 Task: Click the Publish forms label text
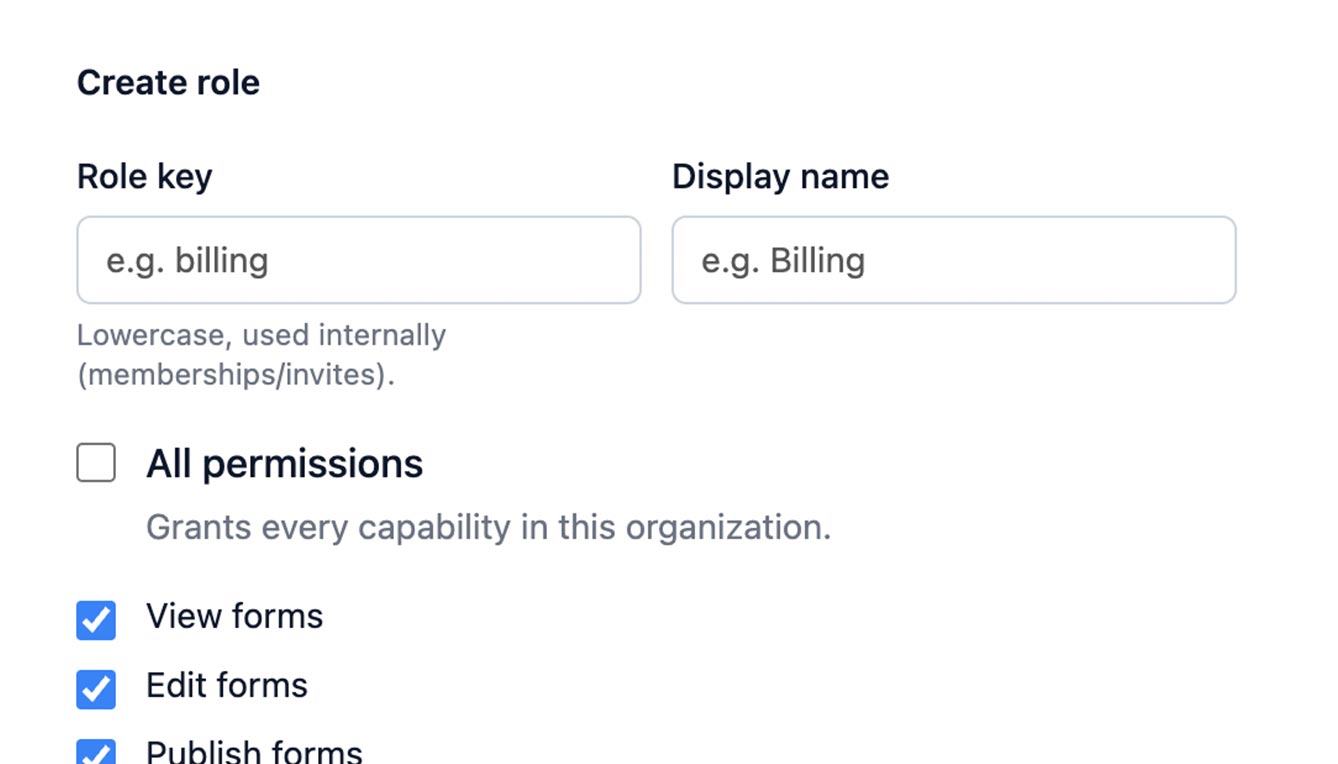(253, 750)
